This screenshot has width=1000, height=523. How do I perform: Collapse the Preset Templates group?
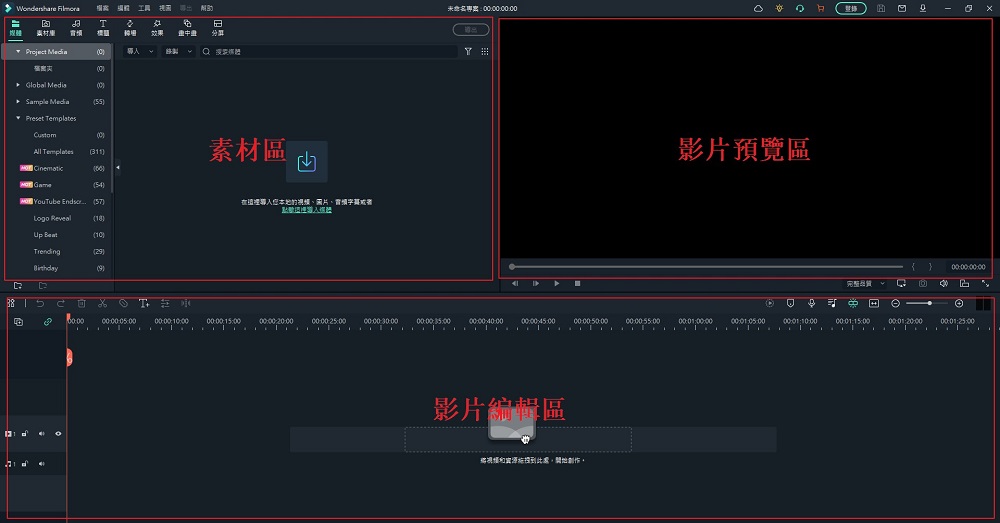click(18, 118)
